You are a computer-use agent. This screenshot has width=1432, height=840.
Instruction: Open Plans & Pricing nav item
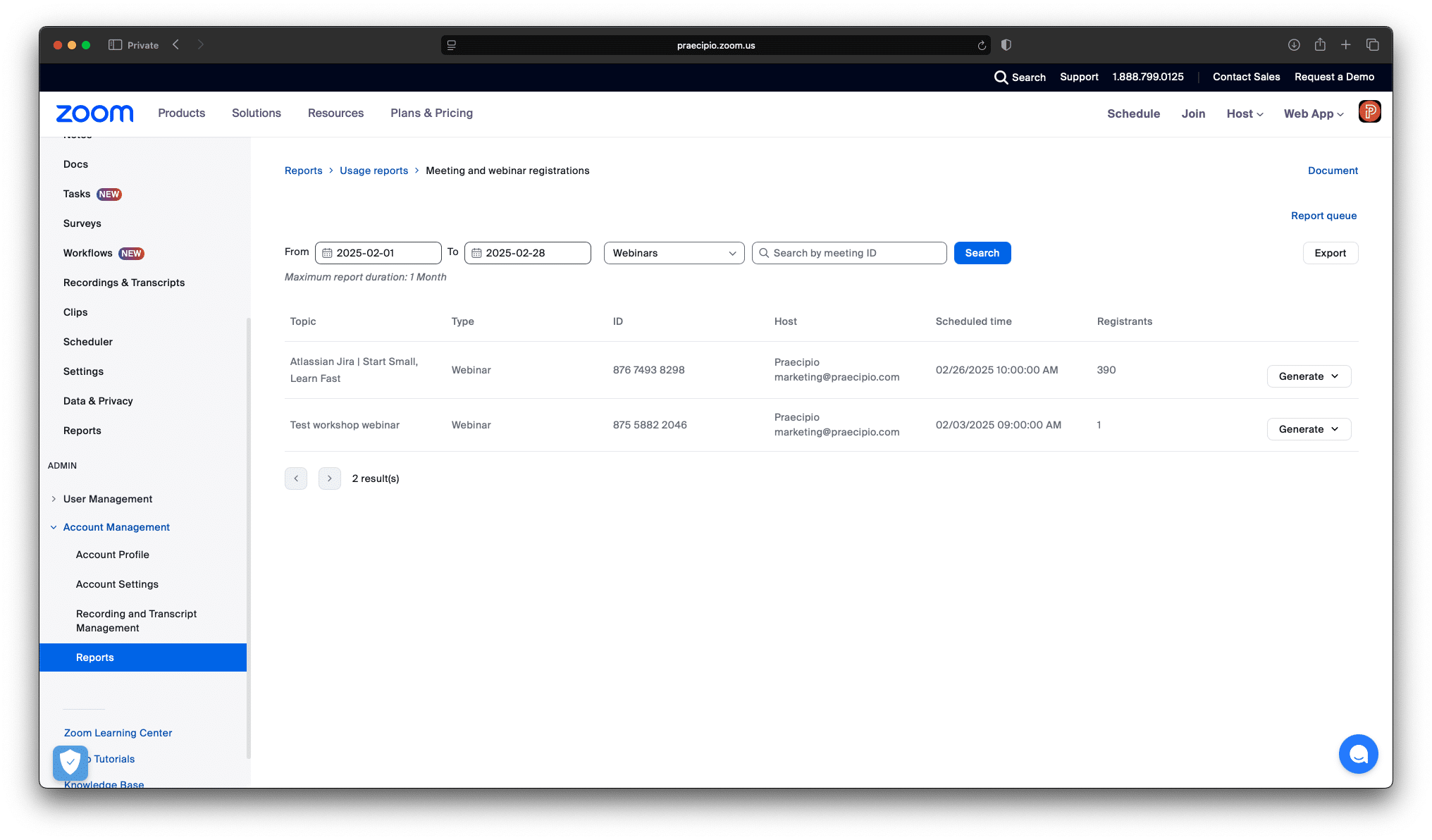coord(431,113)
